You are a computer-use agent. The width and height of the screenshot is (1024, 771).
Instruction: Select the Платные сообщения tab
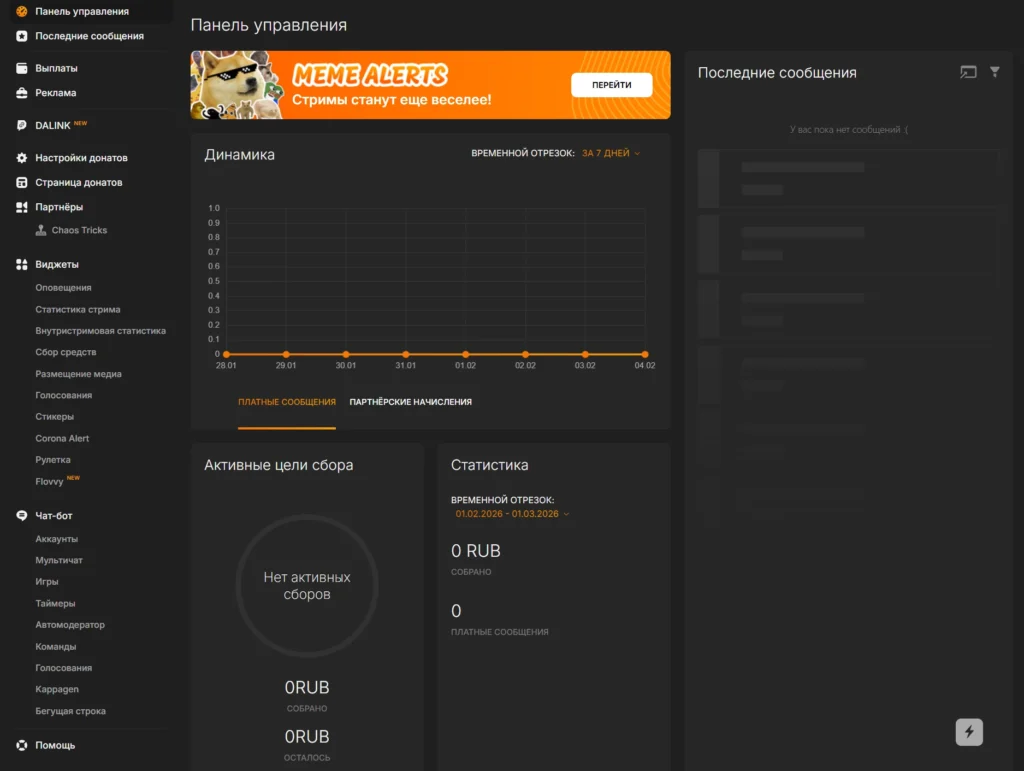coord(287,402)
